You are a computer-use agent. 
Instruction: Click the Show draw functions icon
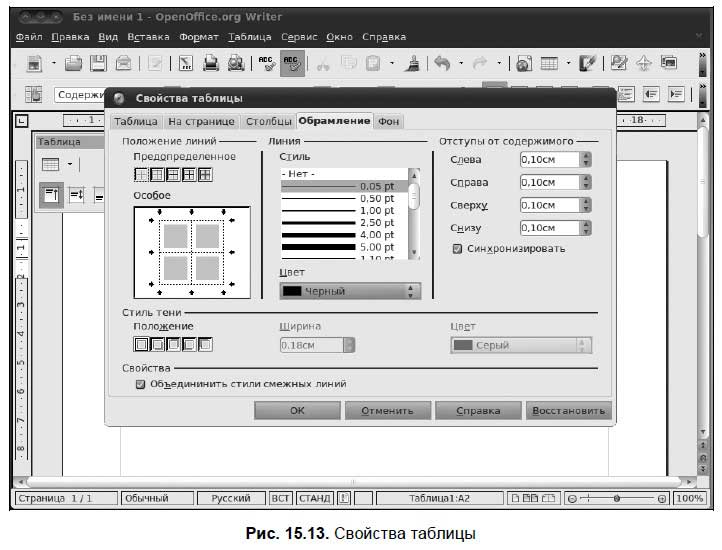coord(587,64)
